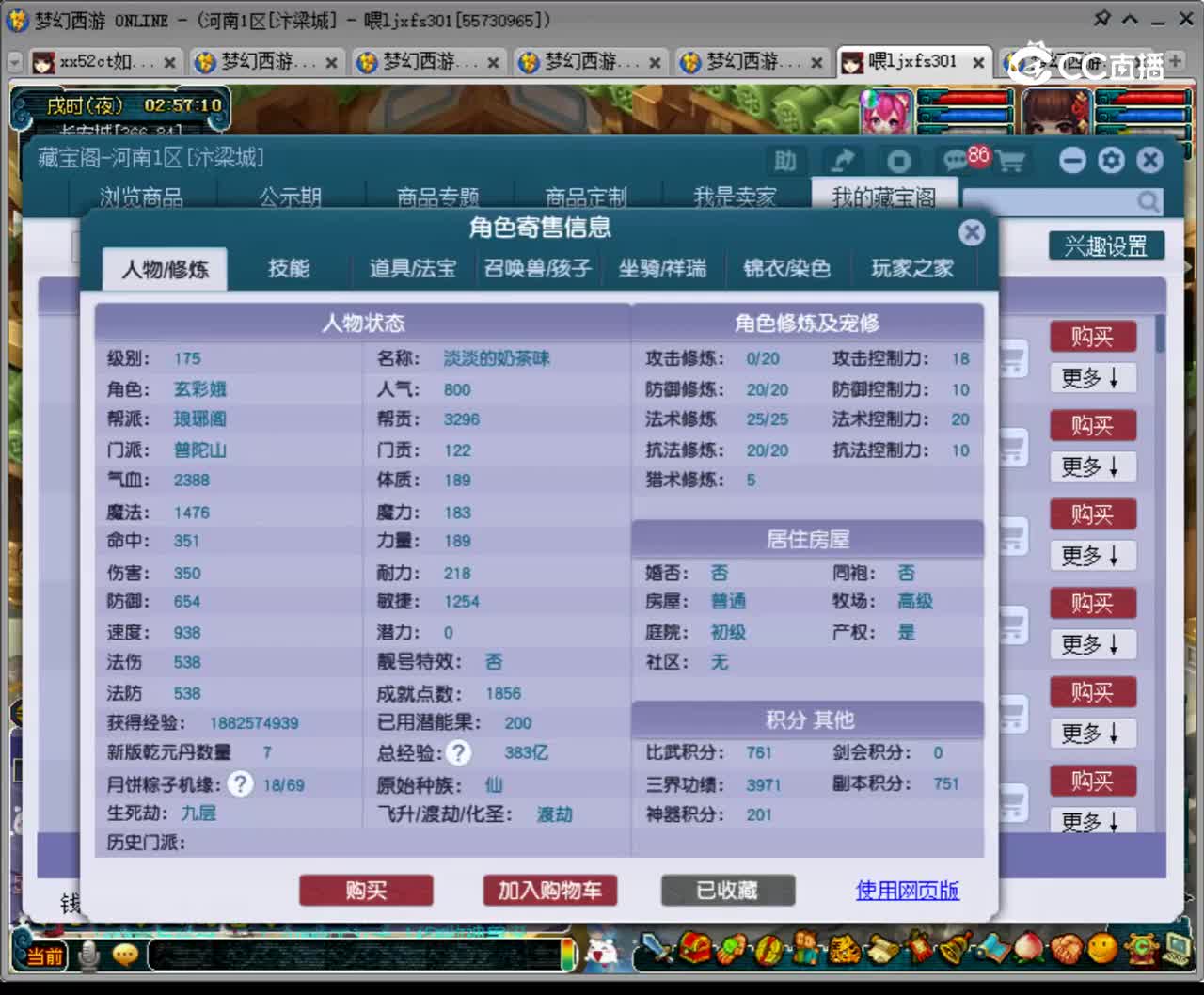Click the character name 淡淡的奶茶味

[x=497, y=358]
